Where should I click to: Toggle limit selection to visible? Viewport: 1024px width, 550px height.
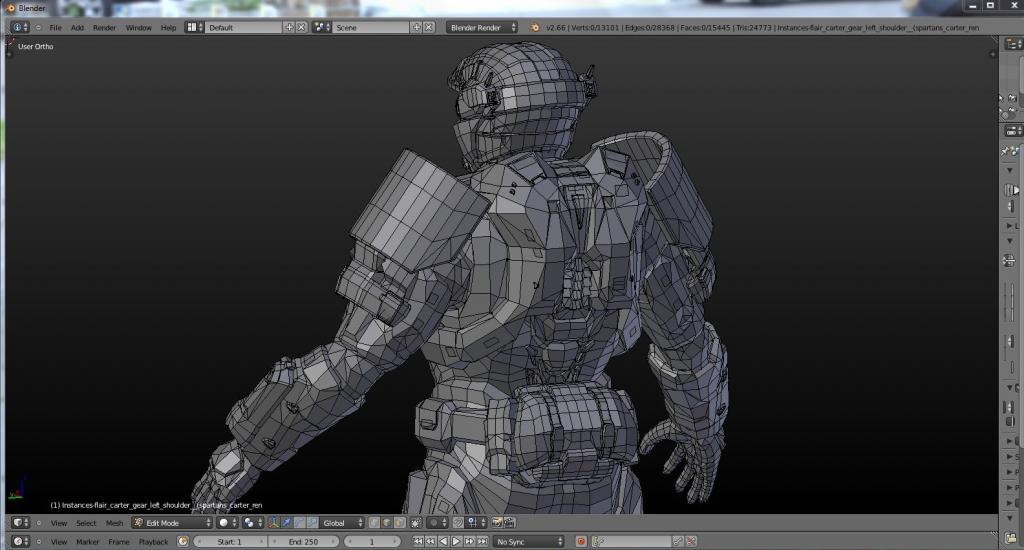point(416,523)
